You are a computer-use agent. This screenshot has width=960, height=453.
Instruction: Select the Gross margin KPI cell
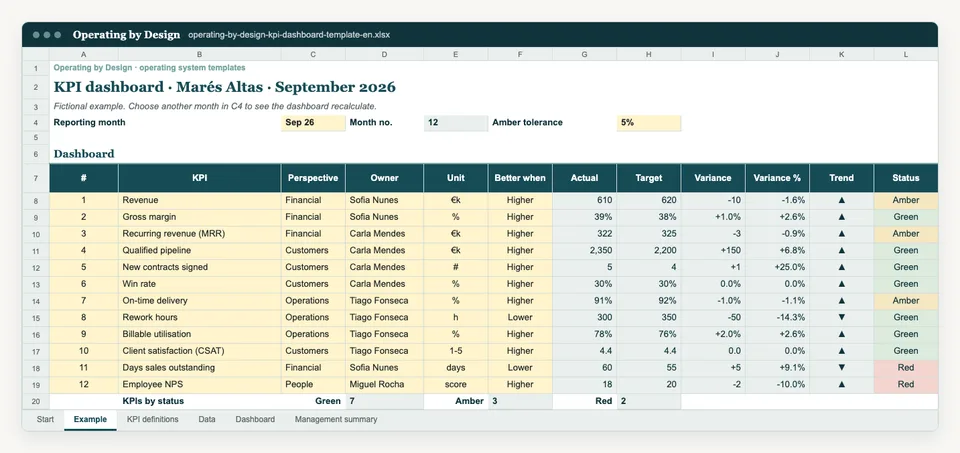click(200, 217)
